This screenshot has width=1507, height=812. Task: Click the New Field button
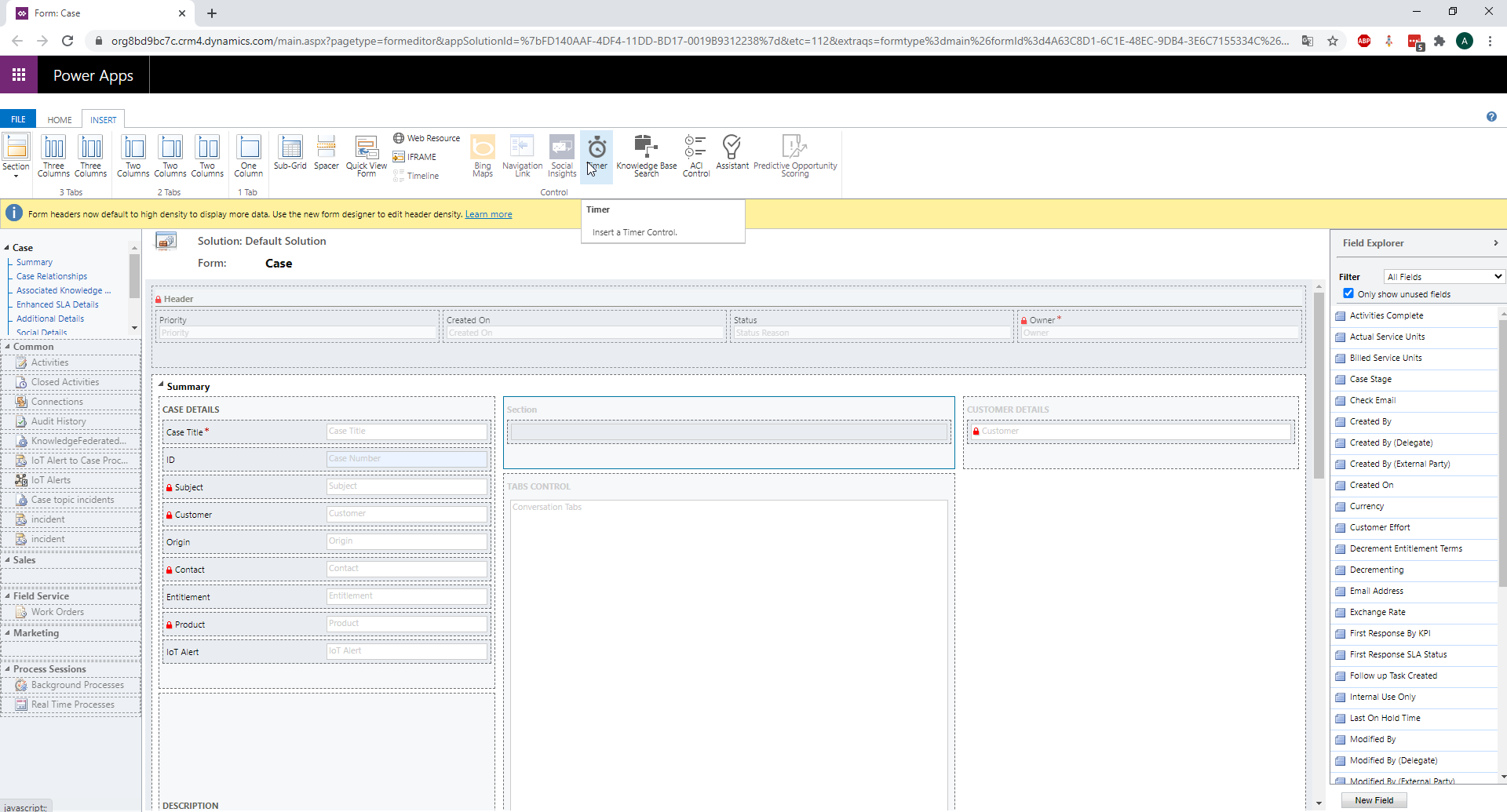(x=1374, y=800)
